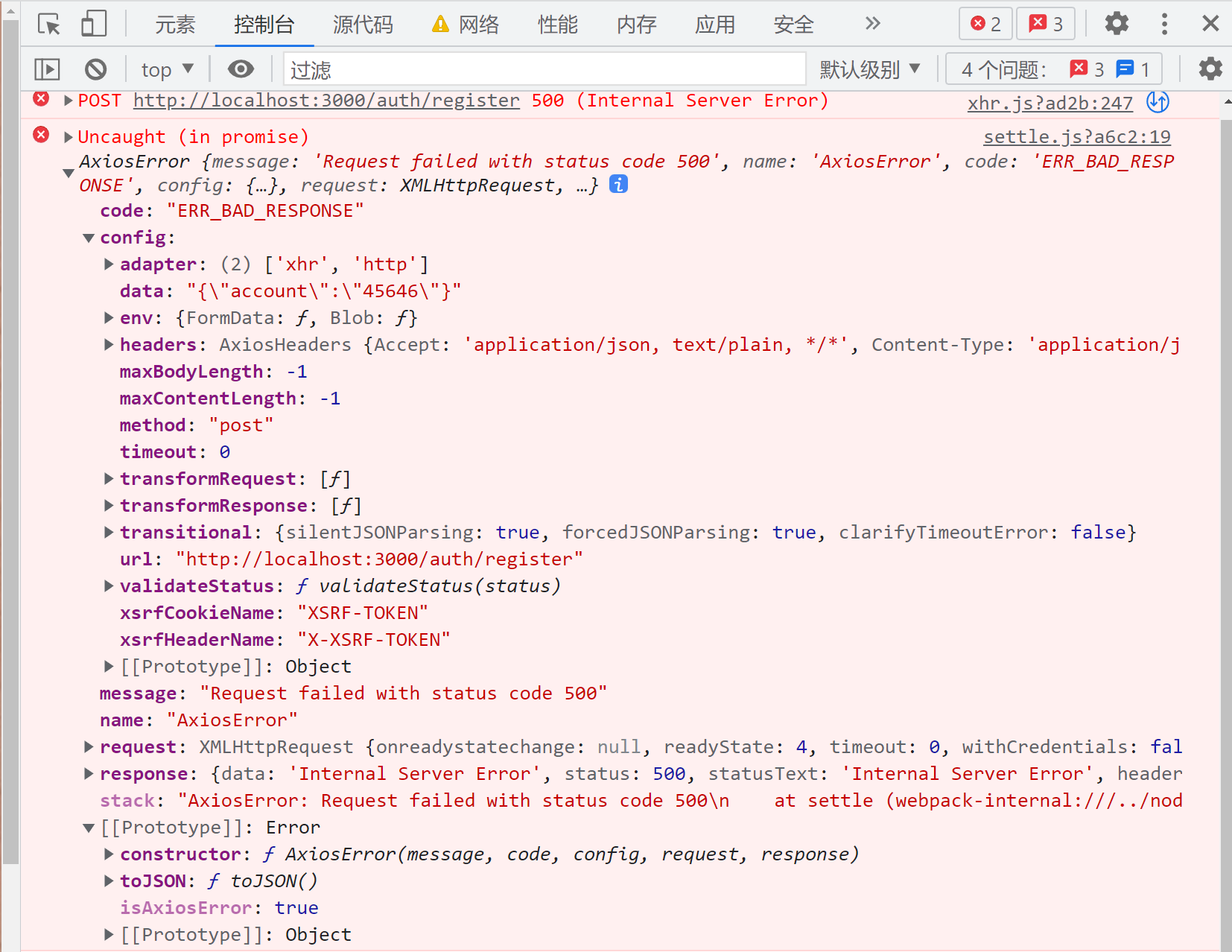Image resolution: width=1232 pixels, height=952 pixels.
Task: Collapse the AxiosError object
Action: [x=69, y=173]
